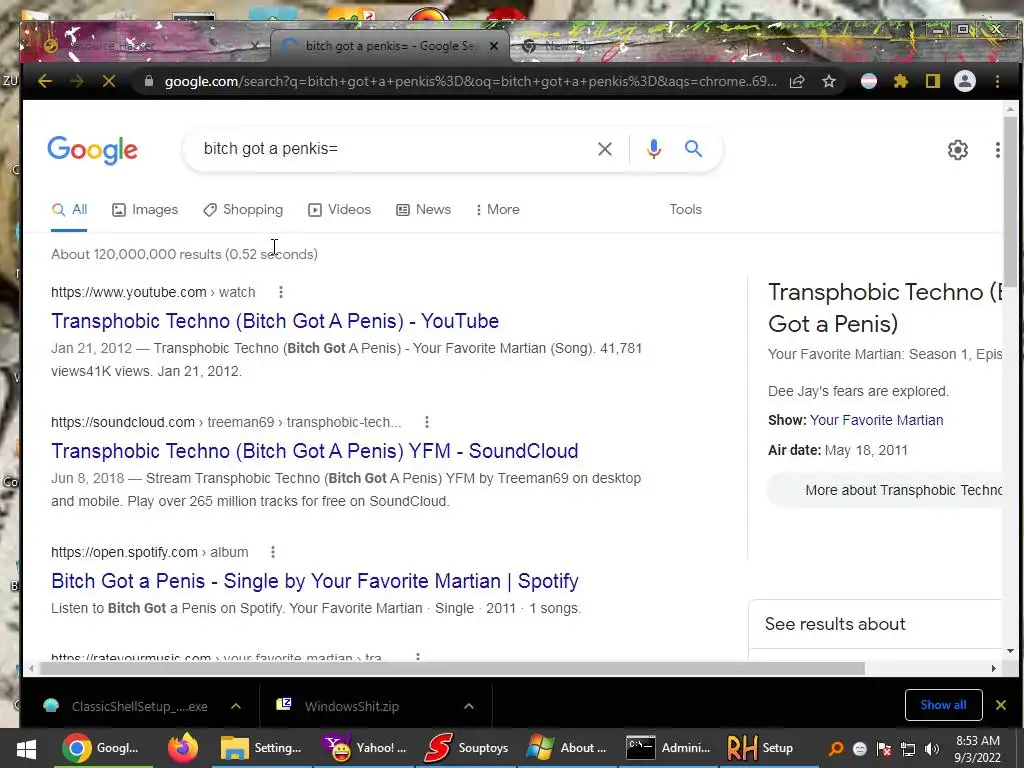The width and height of the screenshot is (1024, 768).
Task: Switch to the Images tab
Action: 145,210
